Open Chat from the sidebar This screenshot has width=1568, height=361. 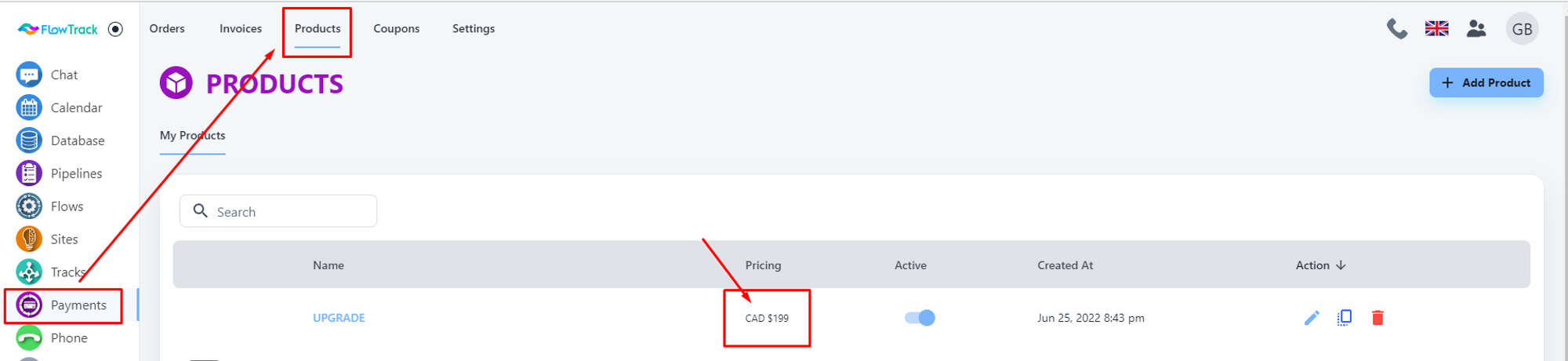click(x=63, y=75)
